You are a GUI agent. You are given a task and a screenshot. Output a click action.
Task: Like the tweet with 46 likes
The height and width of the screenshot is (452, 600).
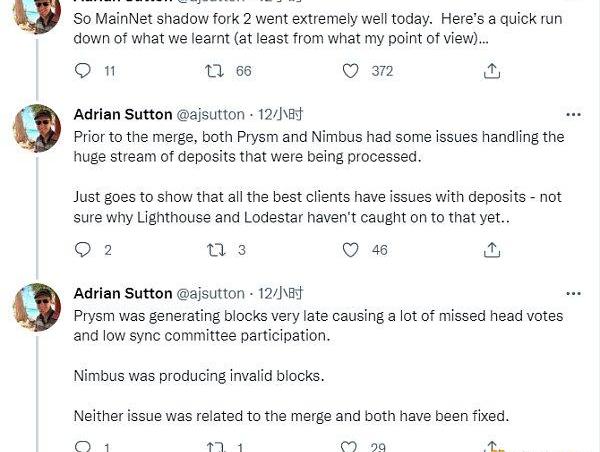click(351, 250)
